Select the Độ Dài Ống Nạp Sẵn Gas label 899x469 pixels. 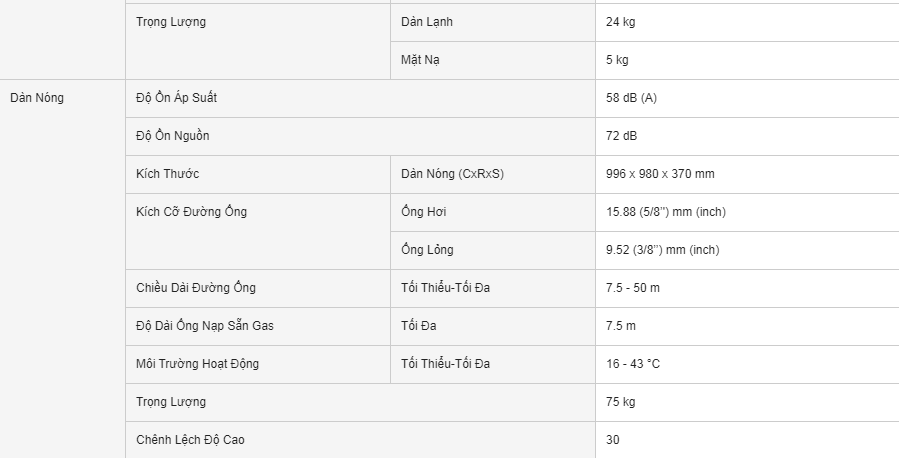205,326
